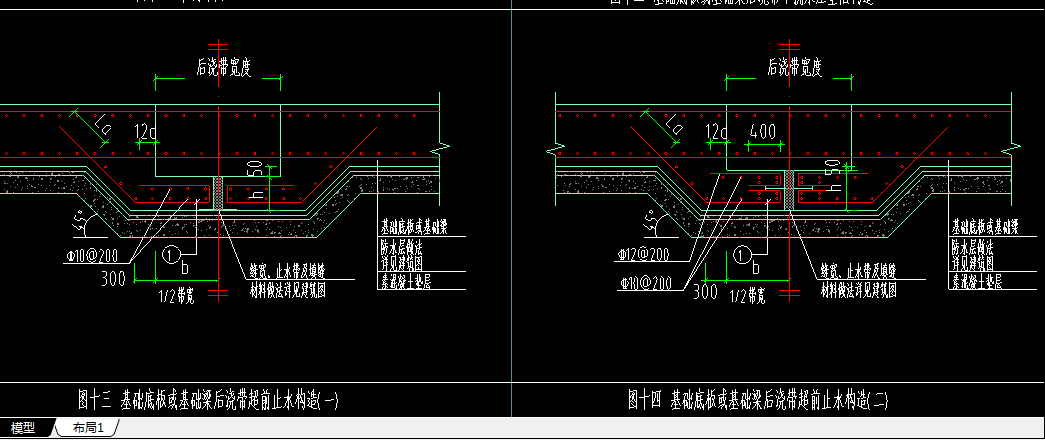Click the La anchorage label in 图十四 detail
This screenshot has height=440, width=1045.
click(x=673, y=125)
